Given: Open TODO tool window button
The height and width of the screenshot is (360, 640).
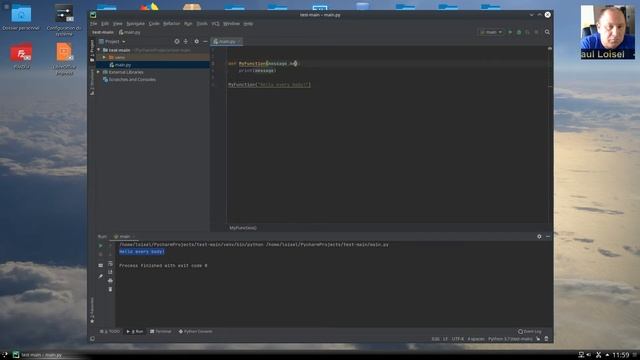Looking at the screenshot, I should coord(111,331).
